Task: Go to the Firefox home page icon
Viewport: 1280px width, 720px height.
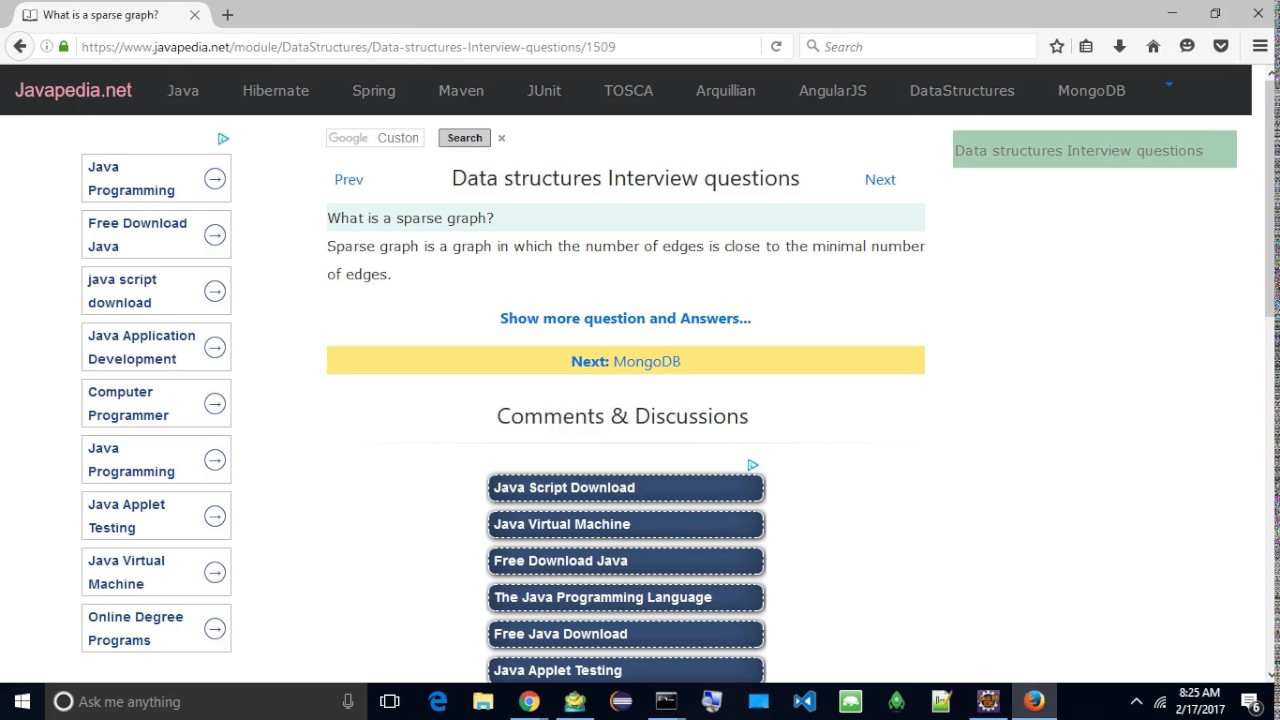Action: 1153,46
